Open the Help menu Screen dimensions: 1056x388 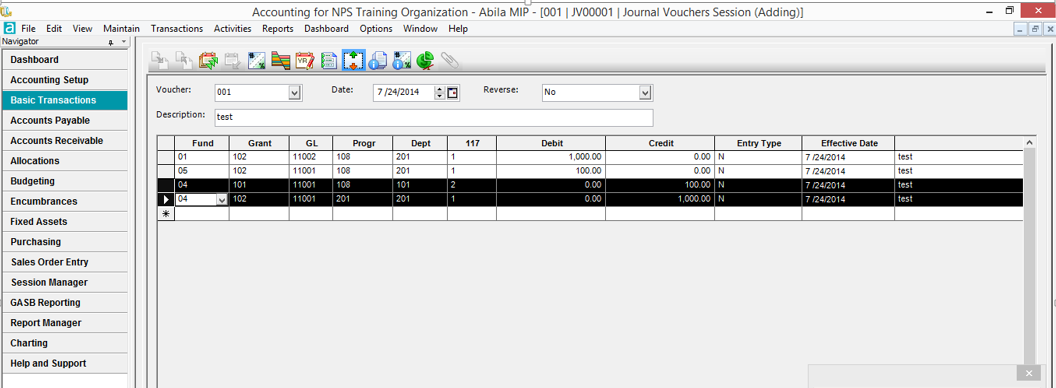(458, 28)
